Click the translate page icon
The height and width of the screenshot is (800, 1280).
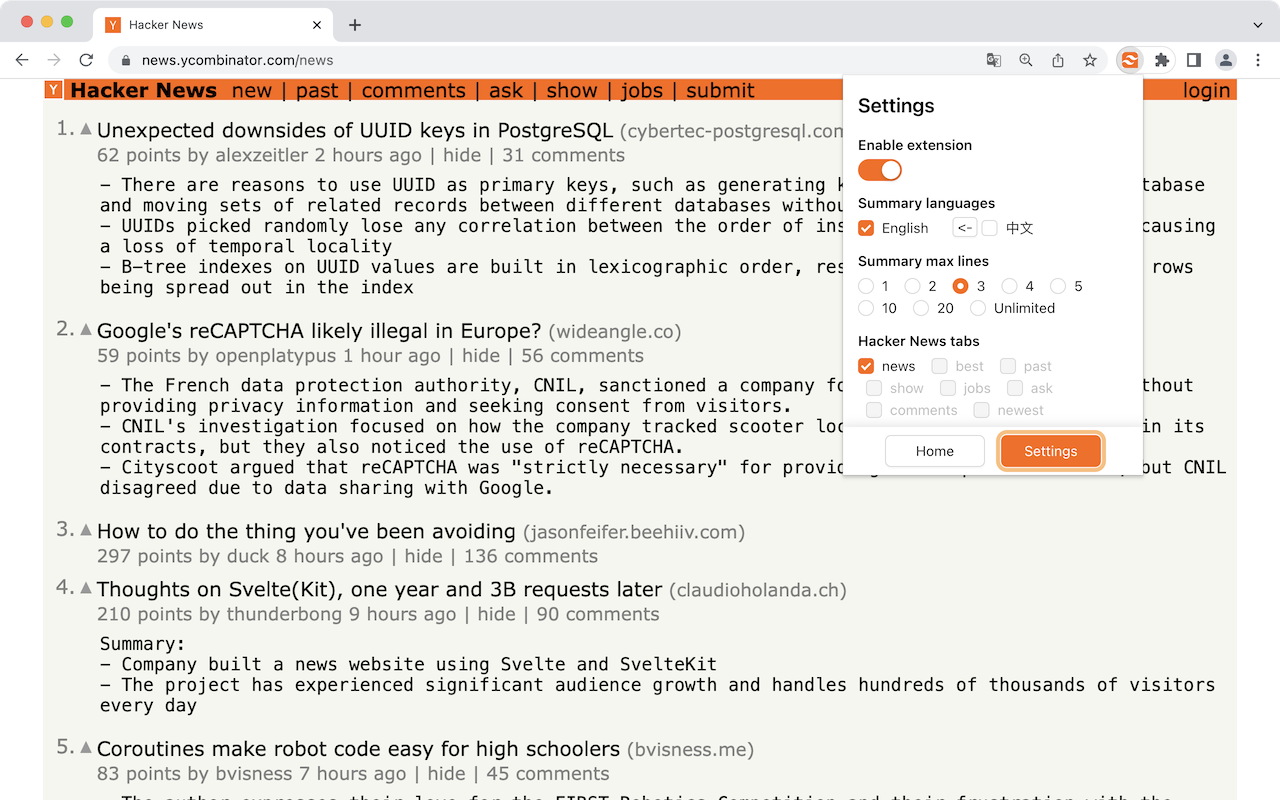[x=994, y=60]
